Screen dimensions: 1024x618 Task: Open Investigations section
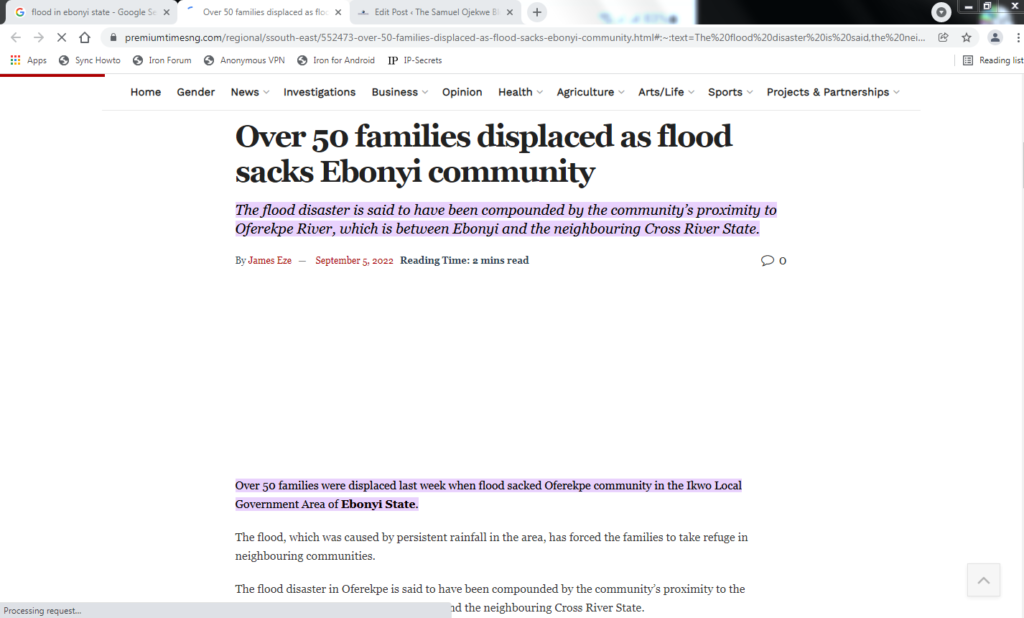pyautogui.click(x=319, y=92)
